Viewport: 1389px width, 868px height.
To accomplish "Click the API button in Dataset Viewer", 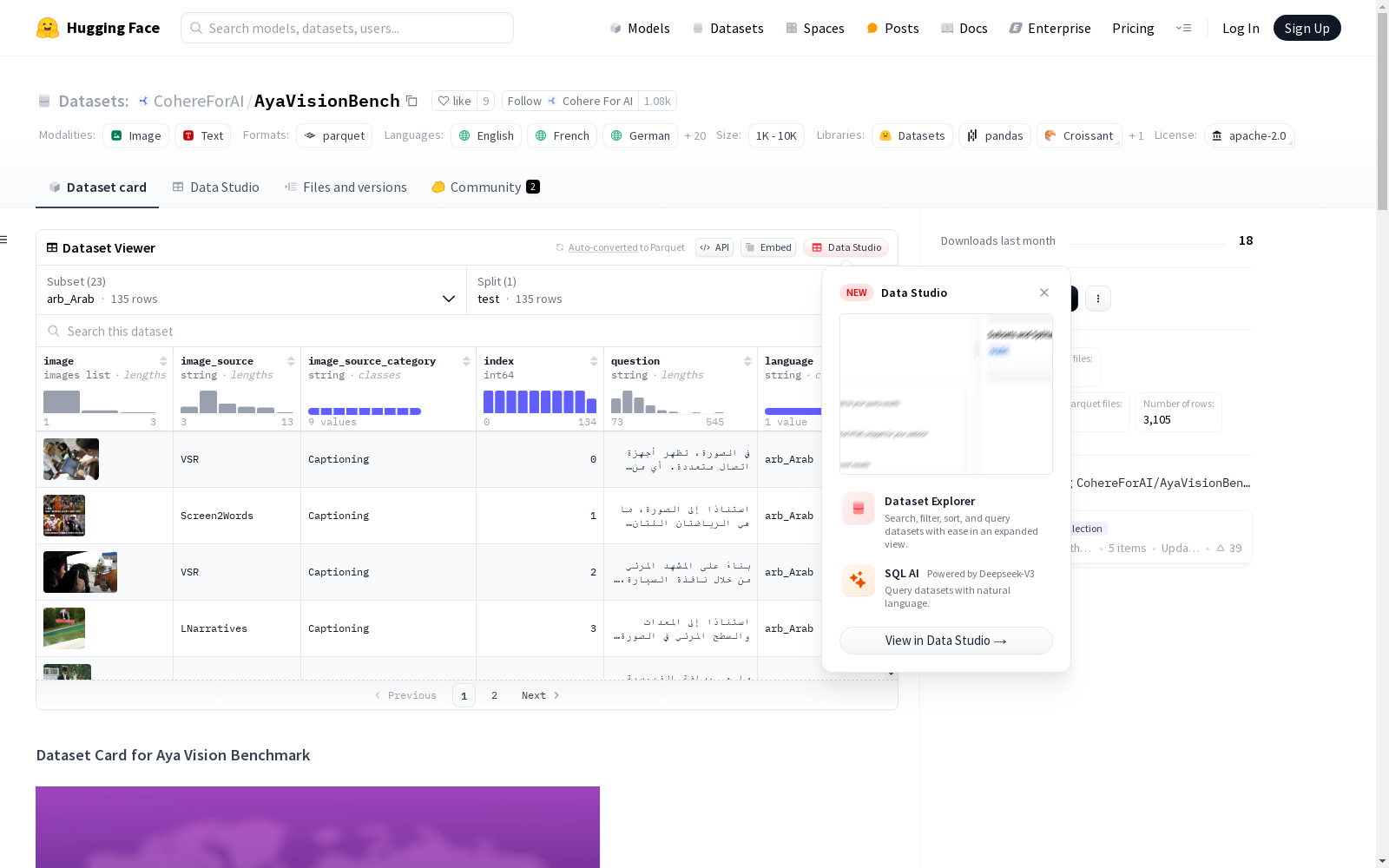I will tap(714, 247).
